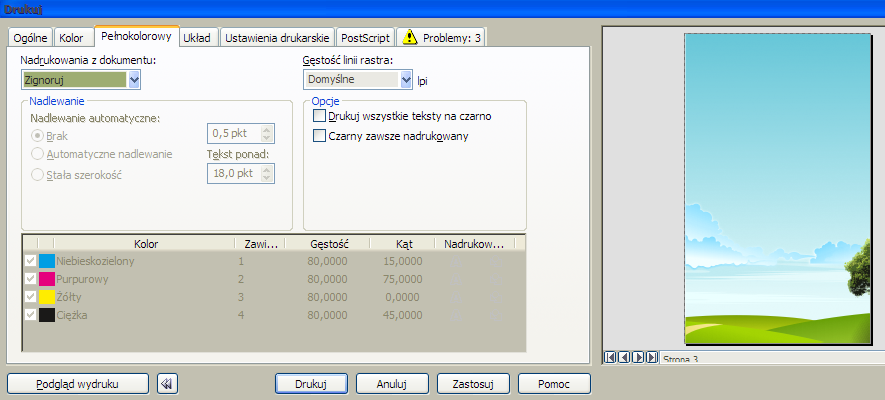885x400 pixels.
Task: Expand 'Gęstość linii rastra' dropdown
Action: 406,79
